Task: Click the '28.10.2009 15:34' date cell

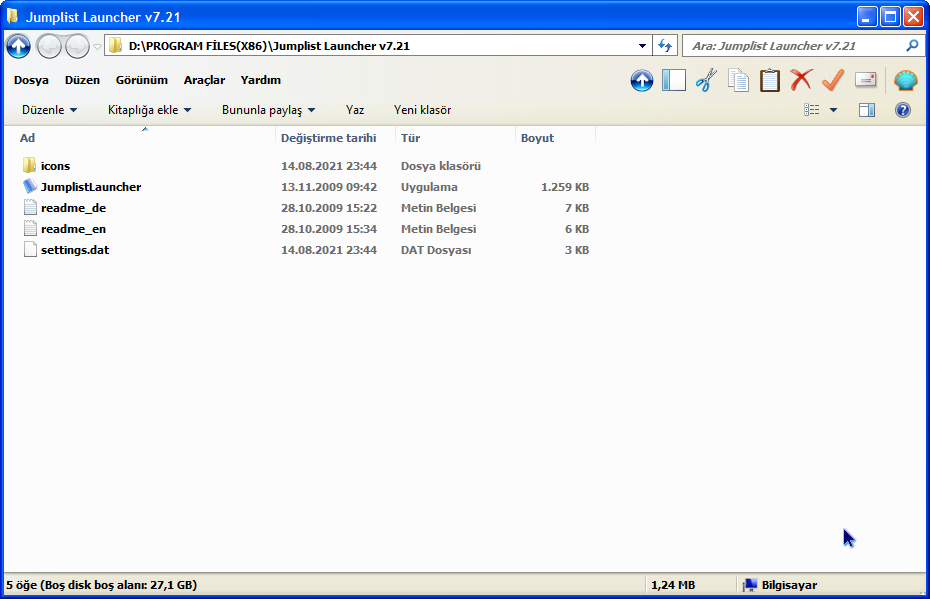Action: tap(329, 229)
